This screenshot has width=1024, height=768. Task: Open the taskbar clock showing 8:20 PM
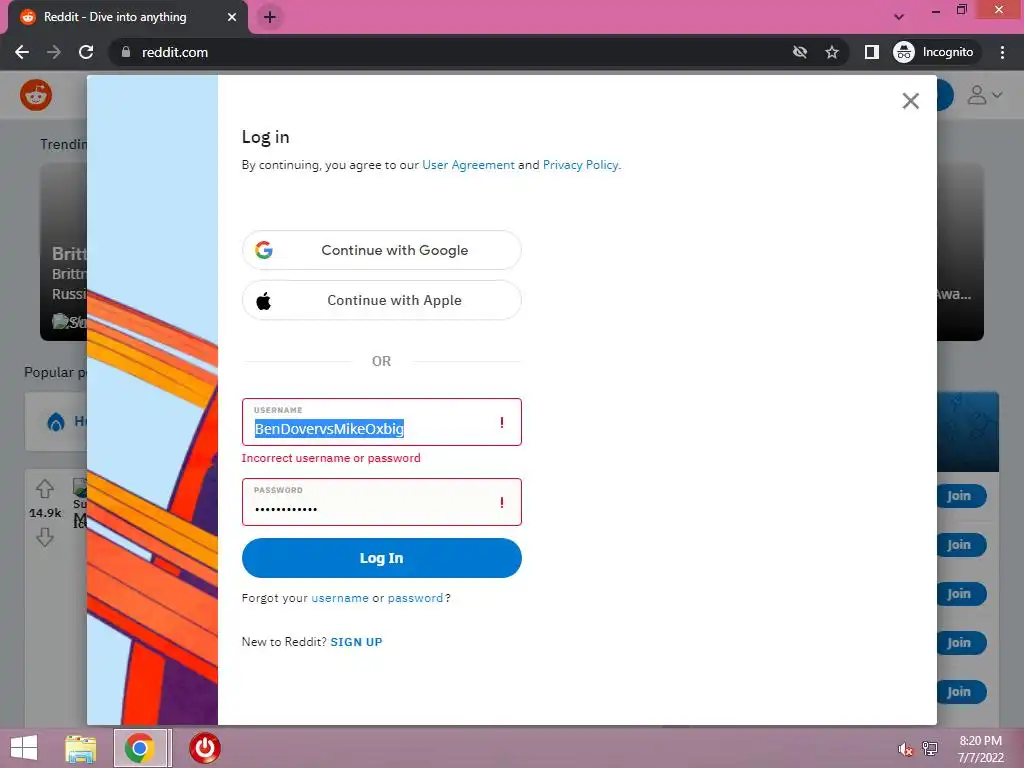click(981, 749)
